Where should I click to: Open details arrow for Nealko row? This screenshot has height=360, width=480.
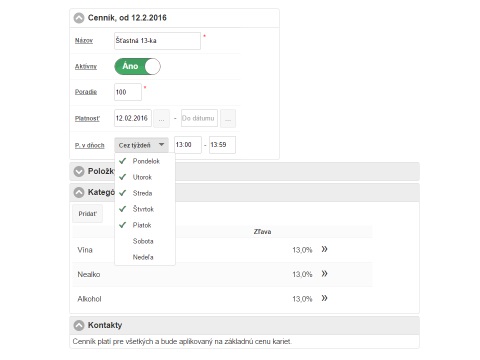click(324, 274)
